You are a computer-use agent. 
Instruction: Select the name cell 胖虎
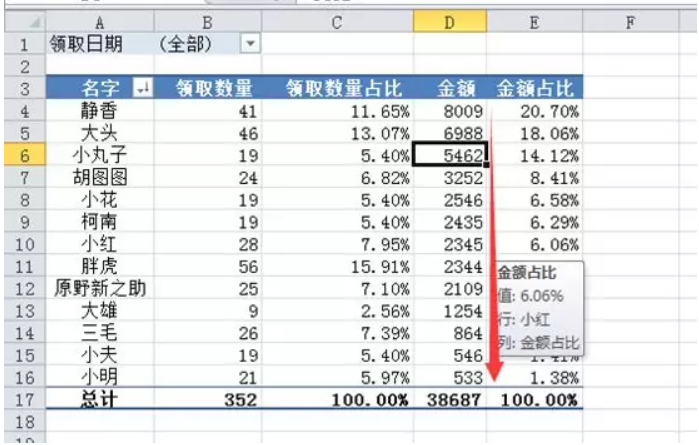(x=100, y=266)
